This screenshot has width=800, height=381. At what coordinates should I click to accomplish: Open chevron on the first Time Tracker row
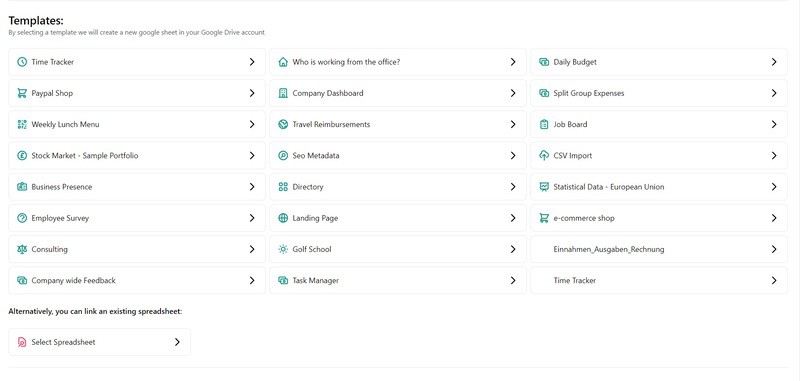252,62
